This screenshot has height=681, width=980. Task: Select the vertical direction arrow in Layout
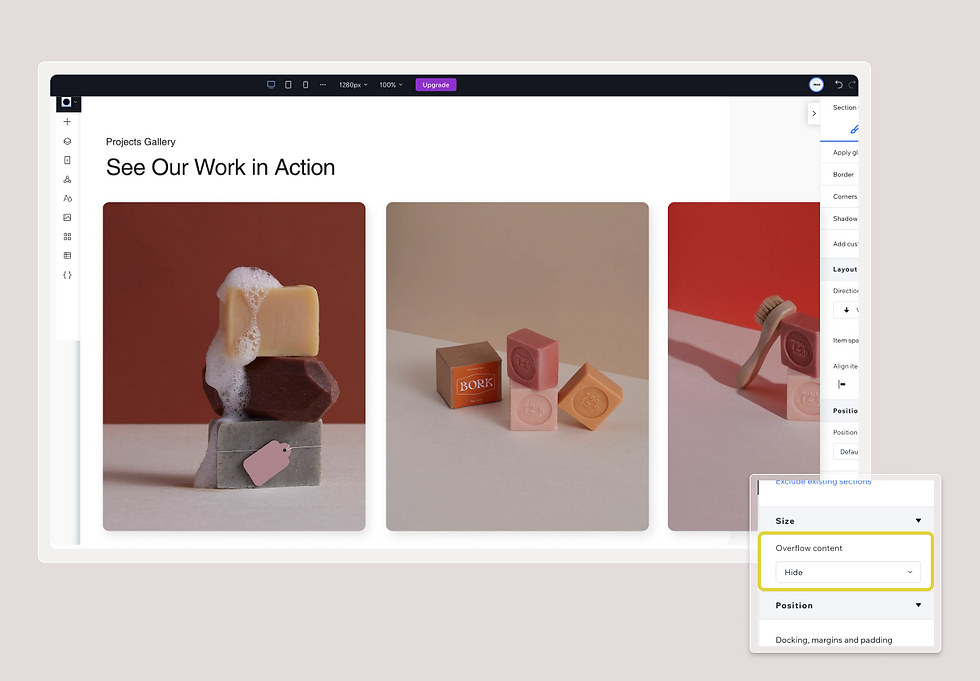pos(846,310)
